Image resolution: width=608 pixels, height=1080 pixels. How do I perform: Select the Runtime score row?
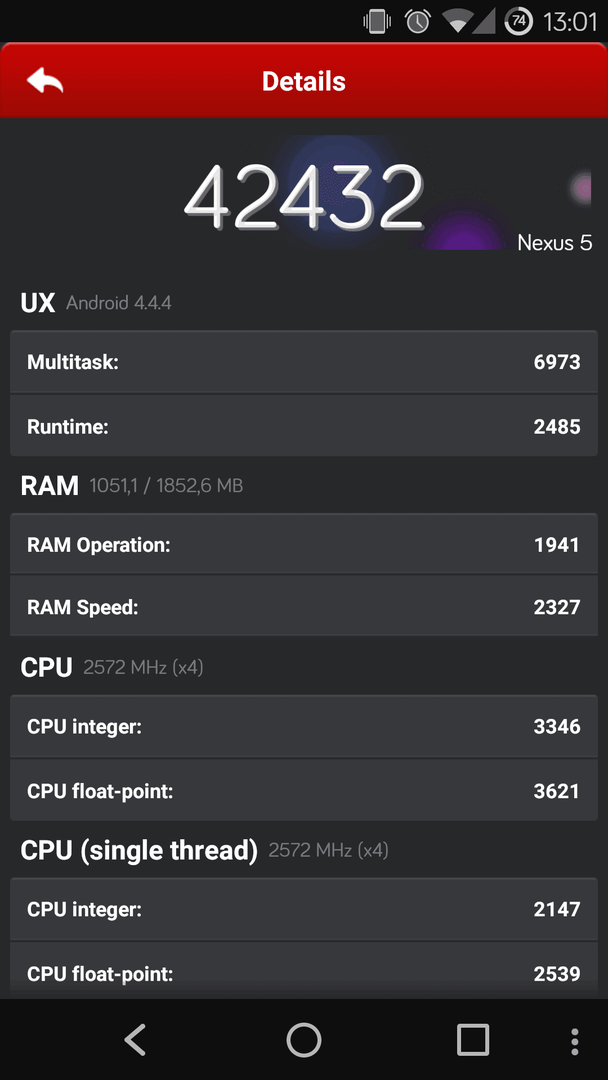[304, 426]
